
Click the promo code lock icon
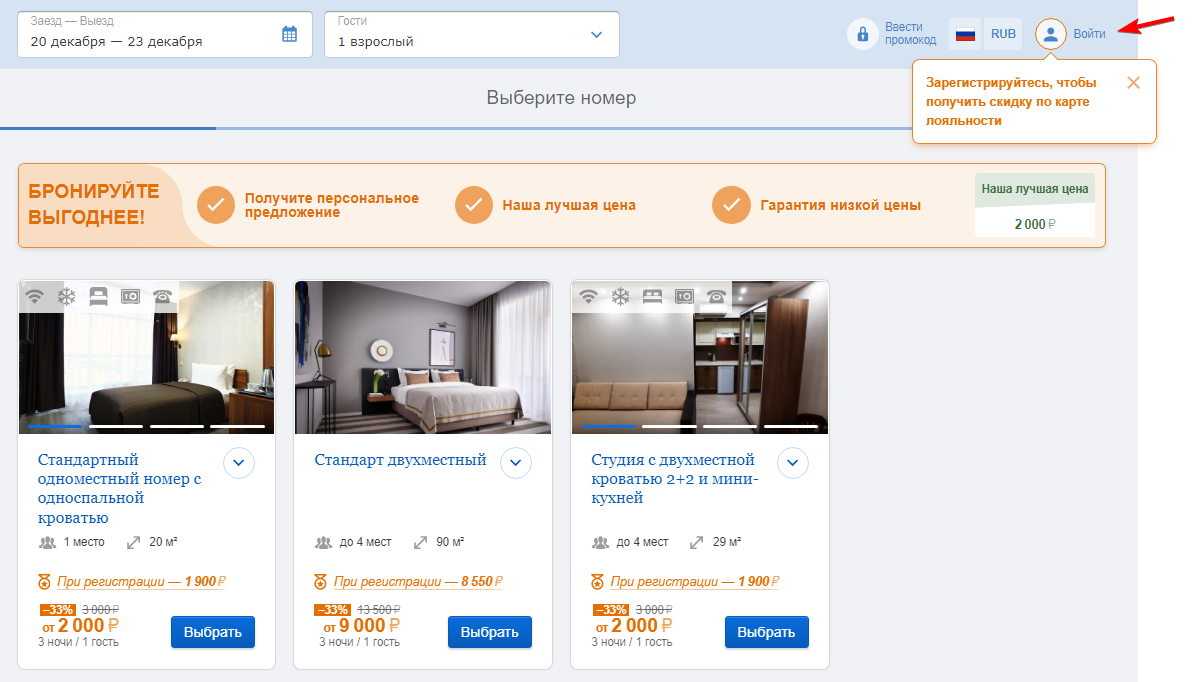(x=863, y=34)
